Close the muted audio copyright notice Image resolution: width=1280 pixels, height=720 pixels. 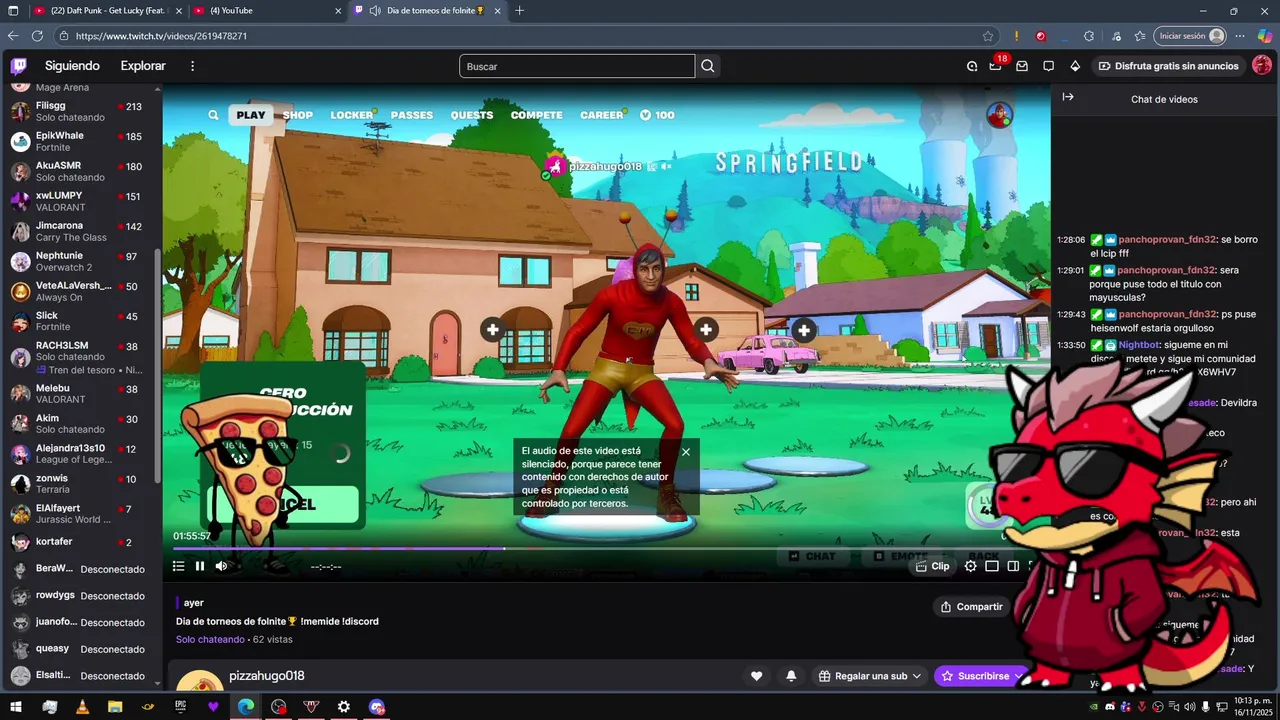[x=686, y=452]
